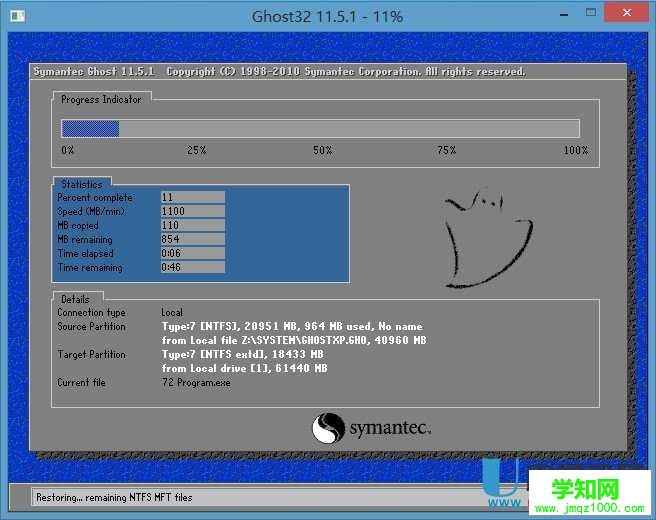656x520 pixels.
Task: Close the Ghost32 11.5.1 window
Action: 626,13
